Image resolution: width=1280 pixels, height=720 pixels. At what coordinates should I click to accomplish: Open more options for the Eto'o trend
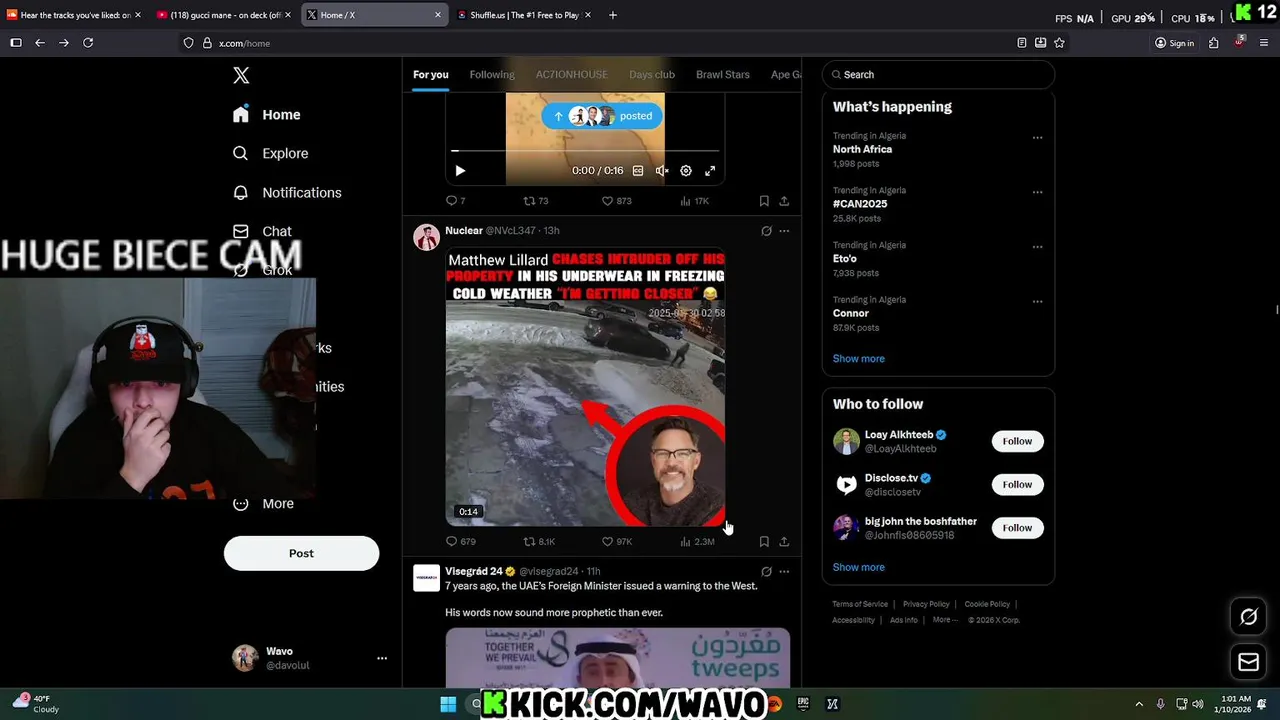(x=1037, y=247)
